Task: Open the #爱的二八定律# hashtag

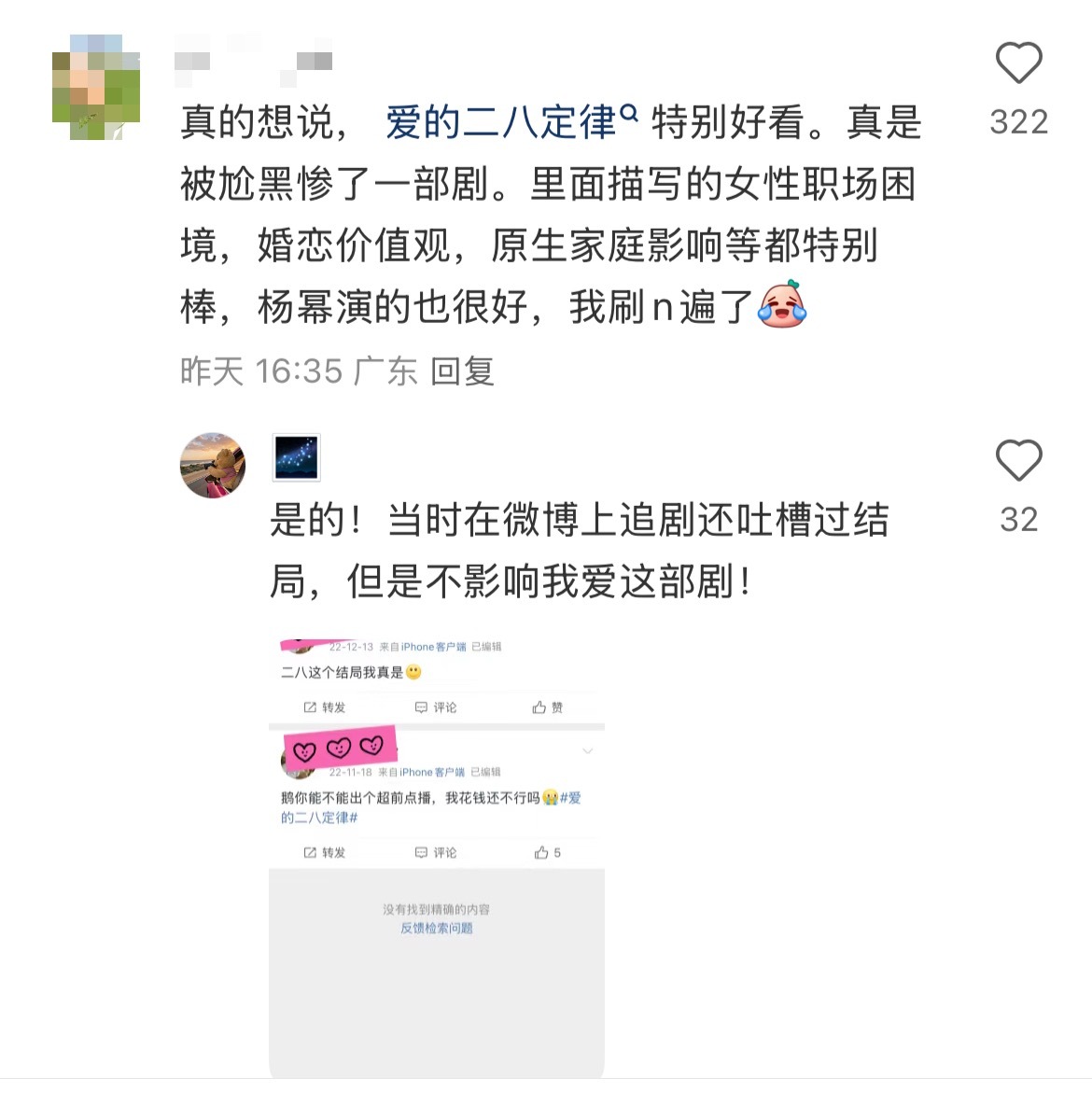Action: click(430, 807)
